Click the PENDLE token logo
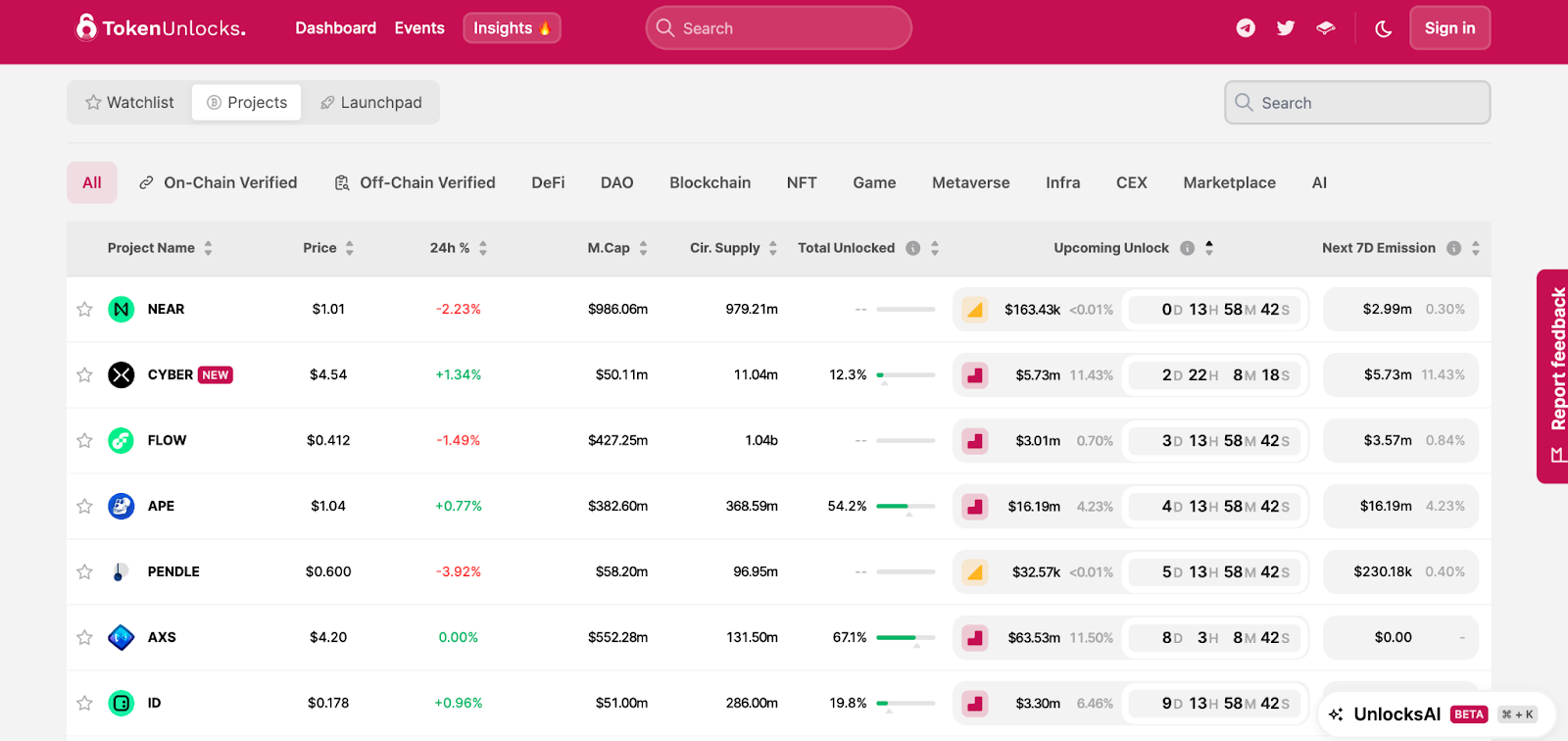The width and height of the screenshot is (1568, 741). [x=122, y=572]
